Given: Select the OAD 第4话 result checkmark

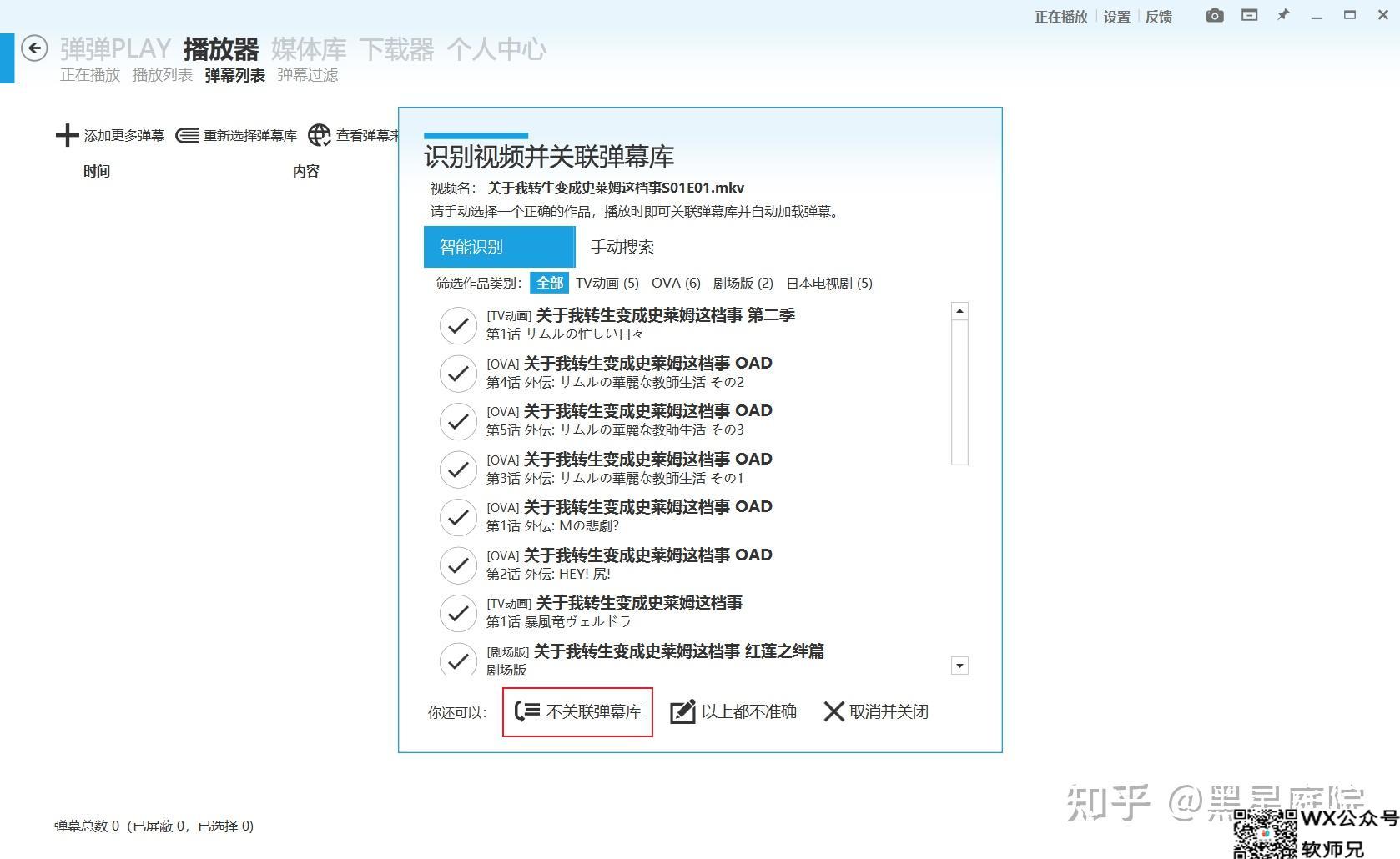Looking at the screenshot, I should click(458, 373).
